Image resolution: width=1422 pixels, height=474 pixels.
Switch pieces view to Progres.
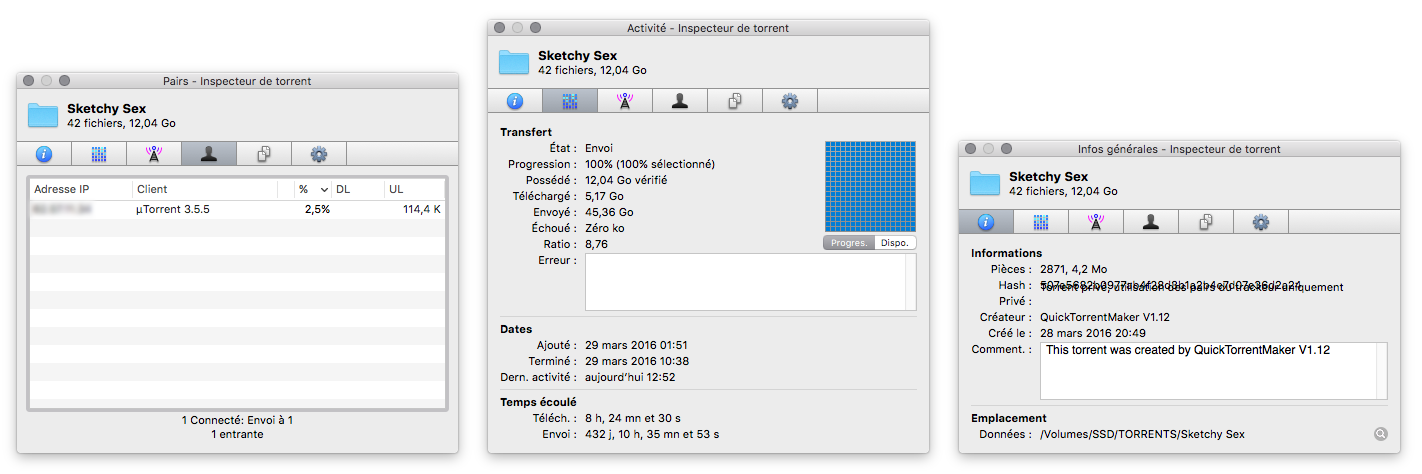click(848, 243)
